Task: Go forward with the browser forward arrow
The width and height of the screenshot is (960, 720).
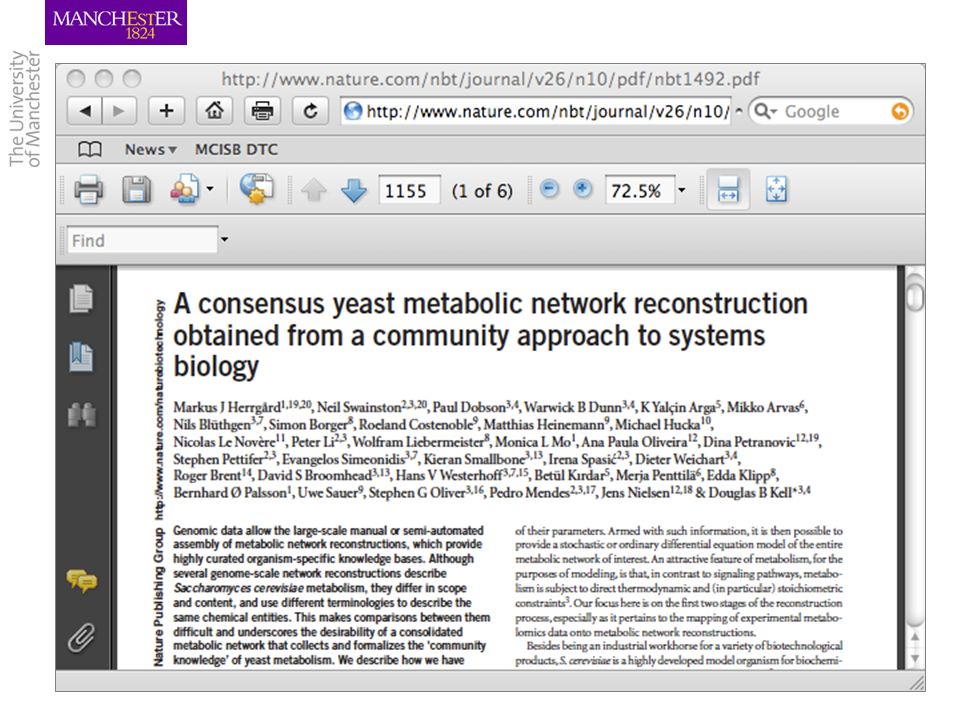Action: point(119,111)
